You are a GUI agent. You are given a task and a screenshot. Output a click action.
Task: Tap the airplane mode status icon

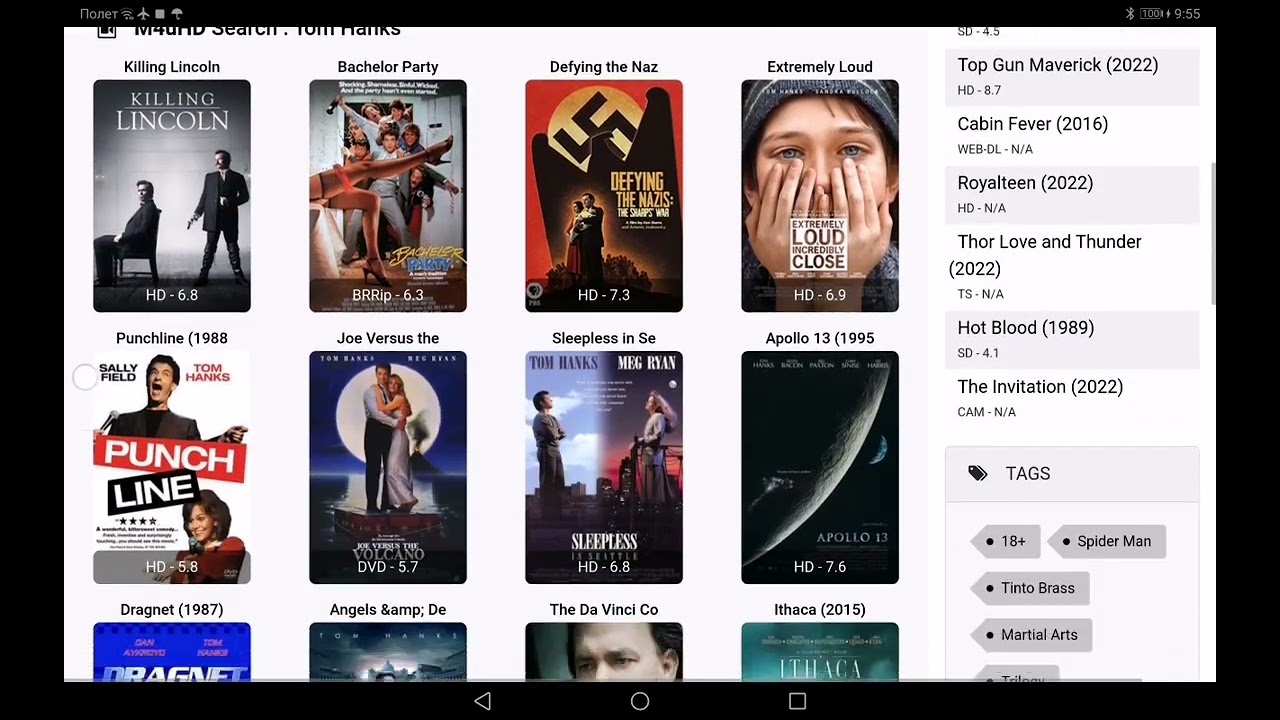tap(143, 14)
